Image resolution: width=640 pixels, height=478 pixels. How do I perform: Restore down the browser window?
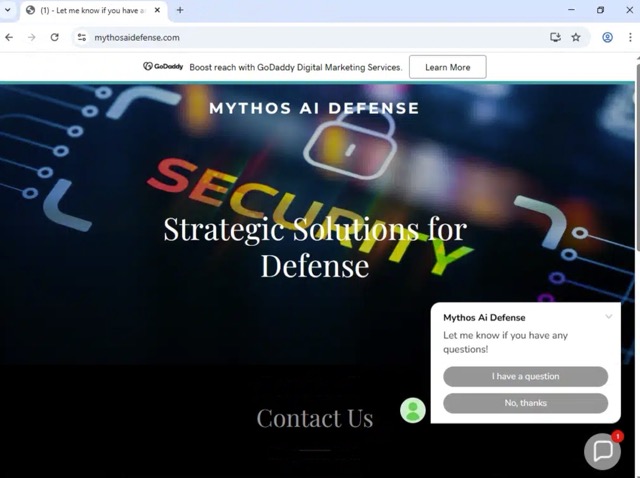(600, 10)
